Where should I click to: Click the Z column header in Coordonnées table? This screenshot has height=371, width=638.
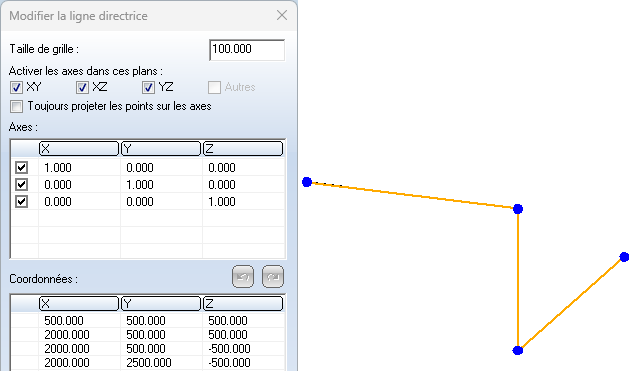point(243,303)
